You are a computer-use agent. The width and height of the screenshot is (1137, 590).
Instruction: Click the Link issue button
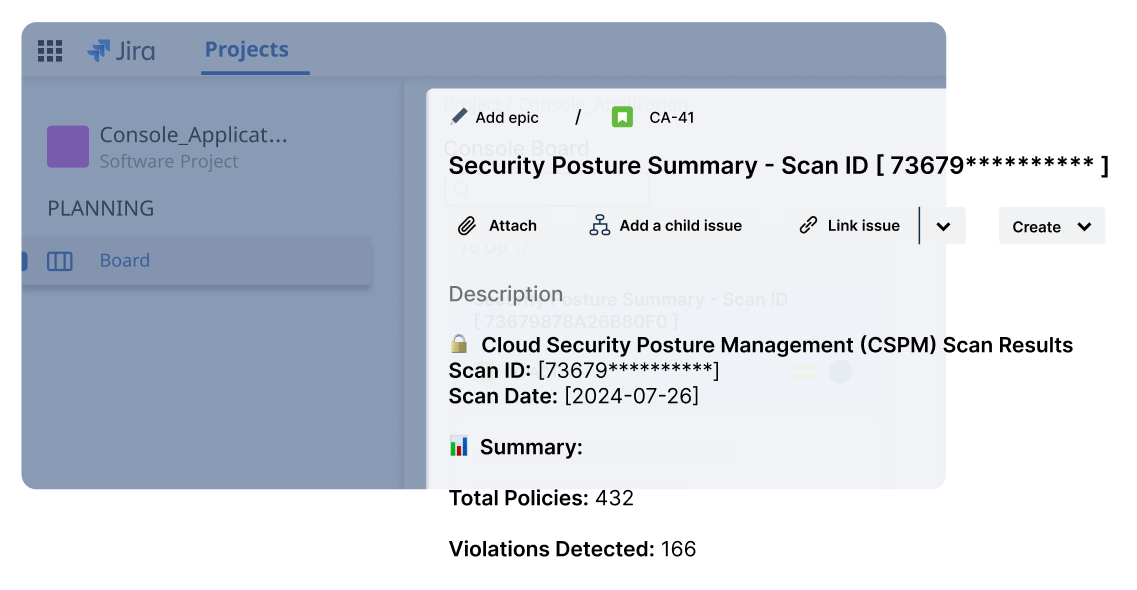pyautogui.click(x=852, y=225)
